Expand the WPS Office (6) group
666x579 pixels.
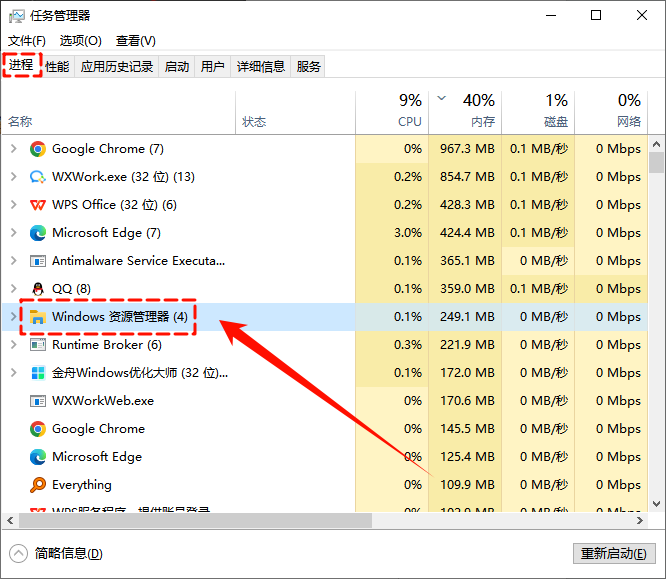[14, 205]
